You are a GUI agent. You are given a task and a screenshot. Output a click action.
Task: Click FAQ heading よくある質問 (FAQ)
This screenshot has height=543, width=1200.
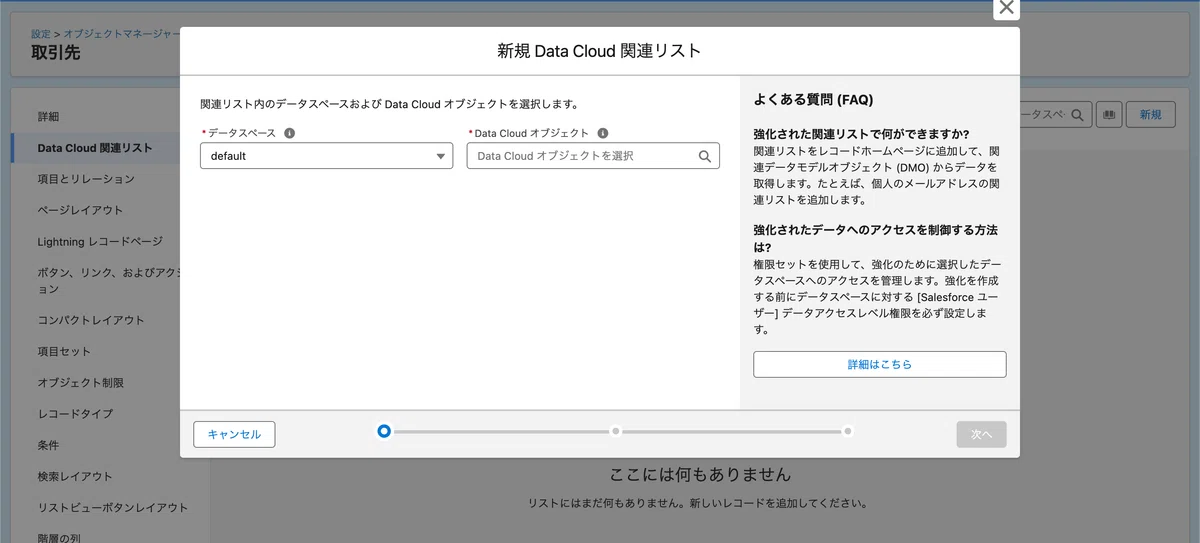[x=813, y=100]
